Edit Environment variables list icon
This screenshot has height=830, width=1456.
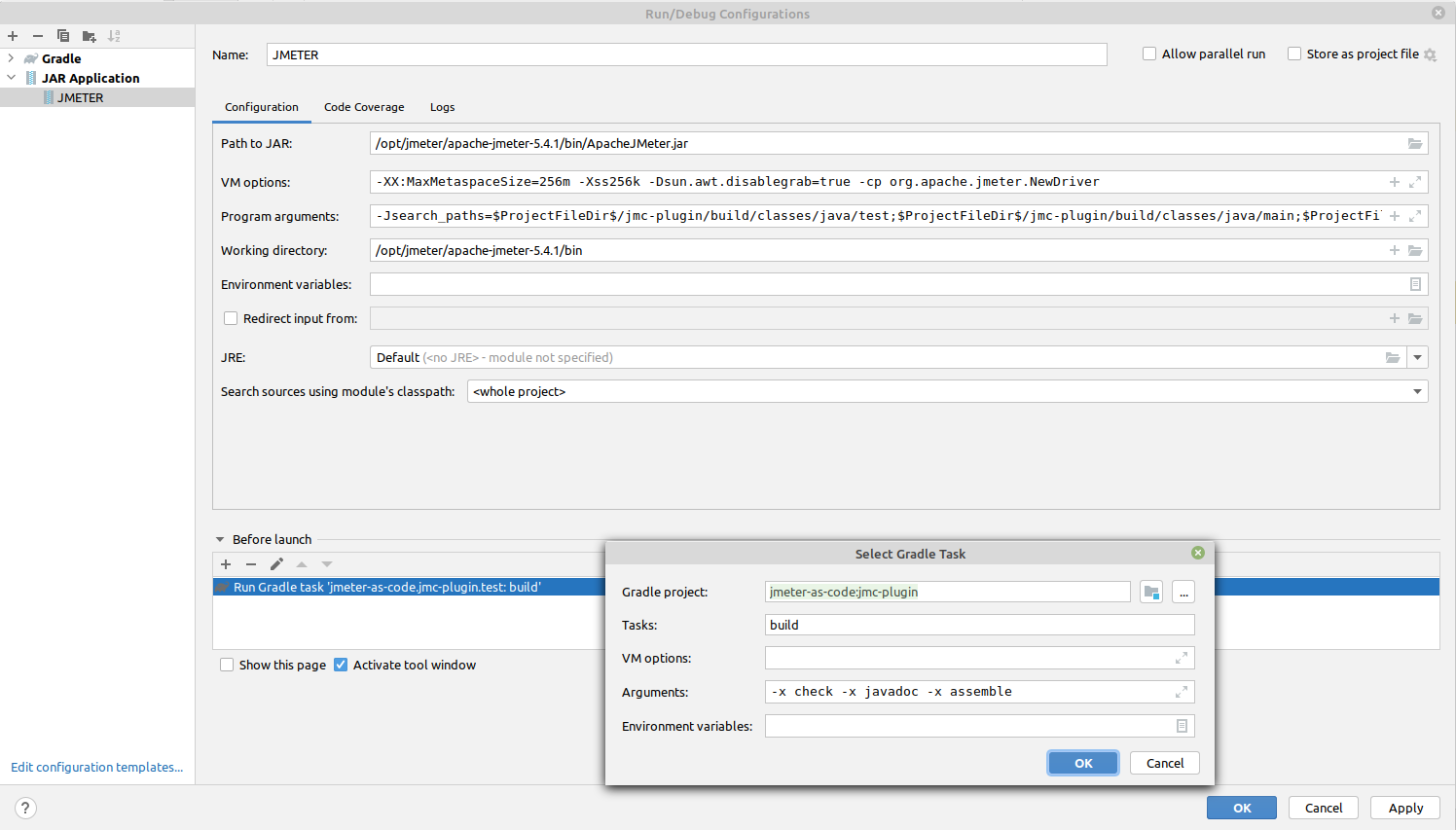coord(1415,284)
